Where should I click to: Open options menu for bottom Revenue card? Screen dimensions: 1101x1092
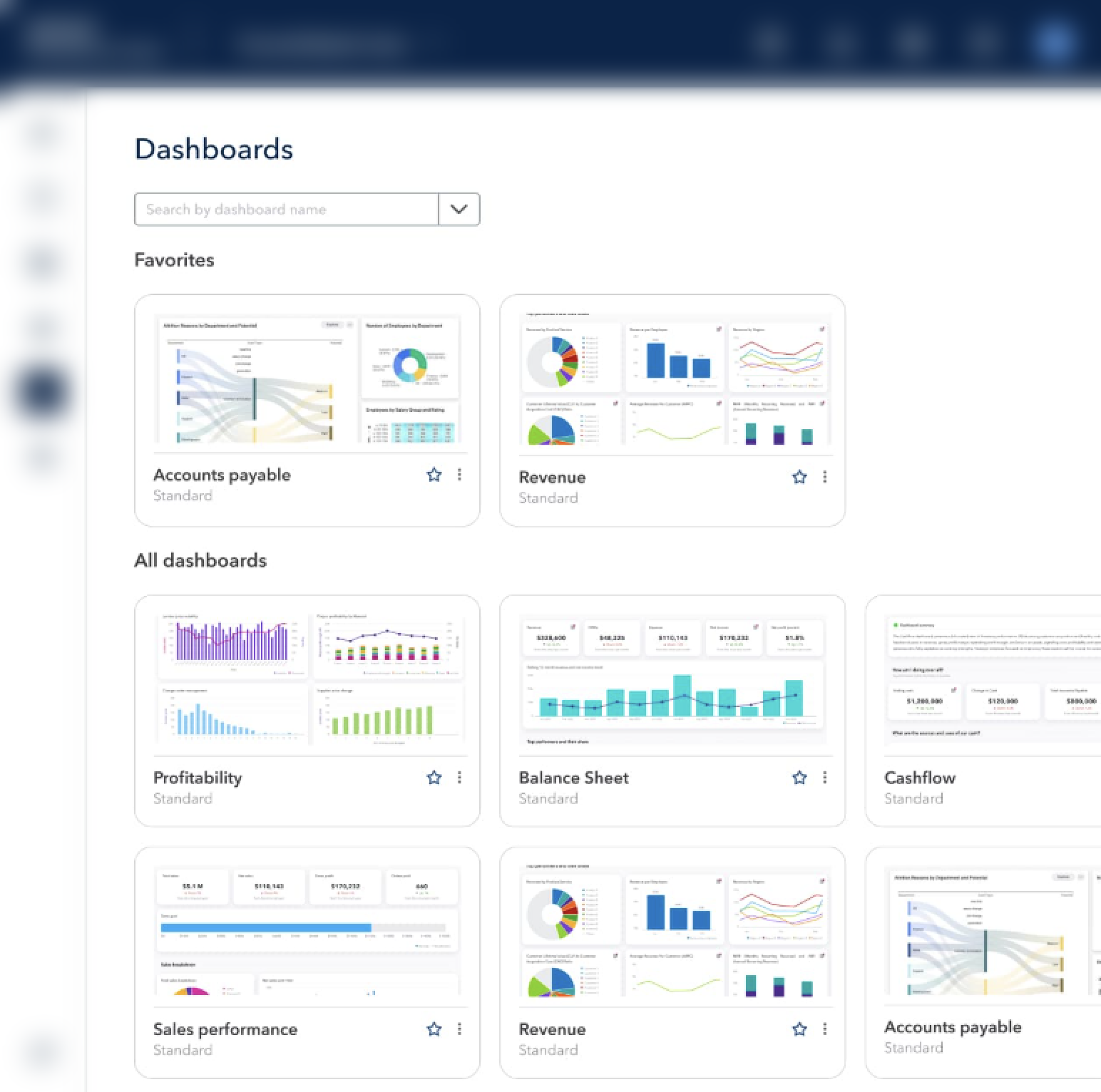(825, 1029)
